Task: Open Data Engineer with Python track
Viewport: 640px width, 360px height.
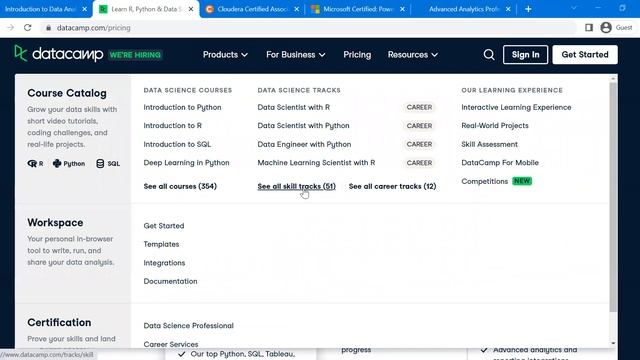Action: [304, 144]
